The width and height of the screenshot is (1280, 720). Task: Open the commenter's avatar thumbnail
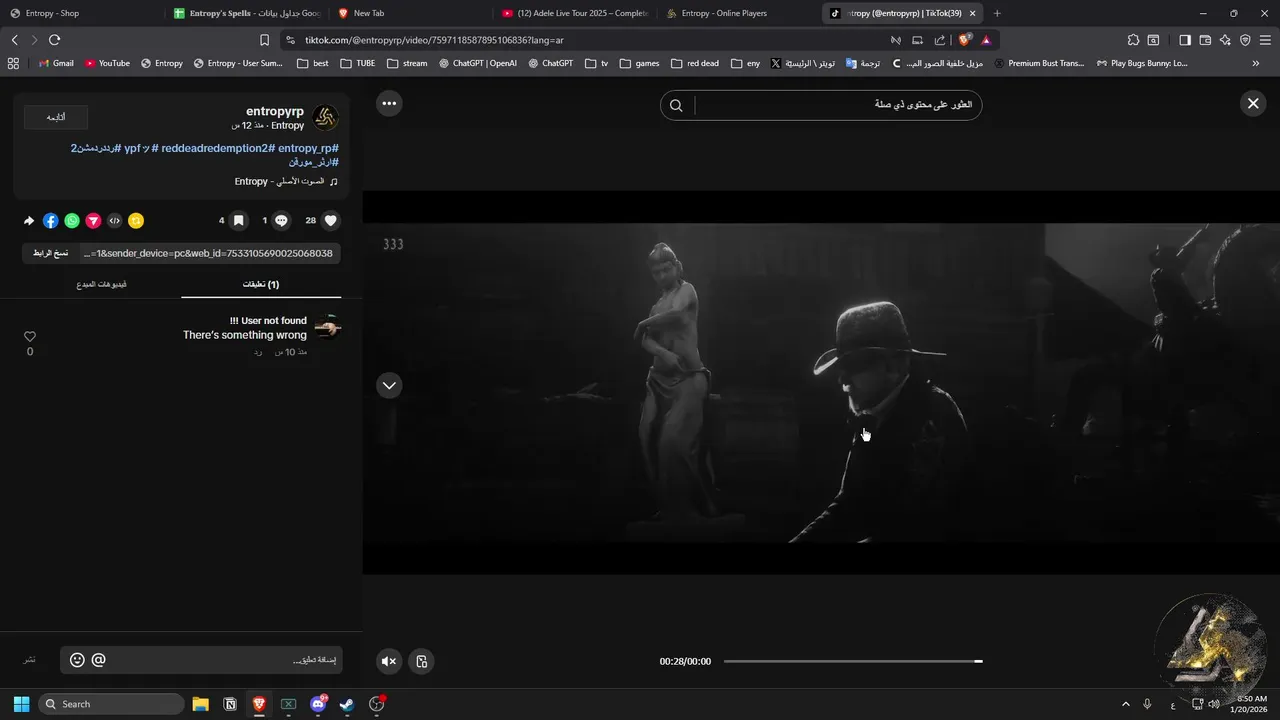tap(327, 328)
